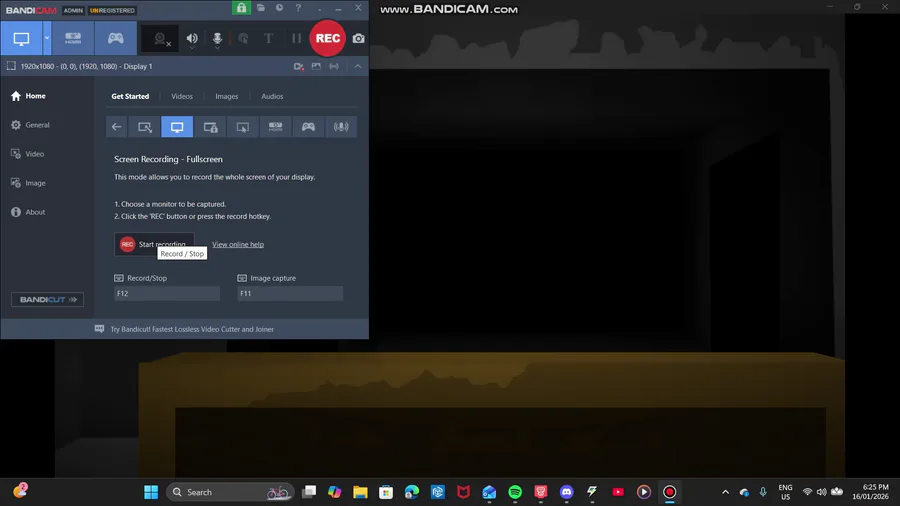Open About in the sidebar
The image size is (900, 506).
28,212
